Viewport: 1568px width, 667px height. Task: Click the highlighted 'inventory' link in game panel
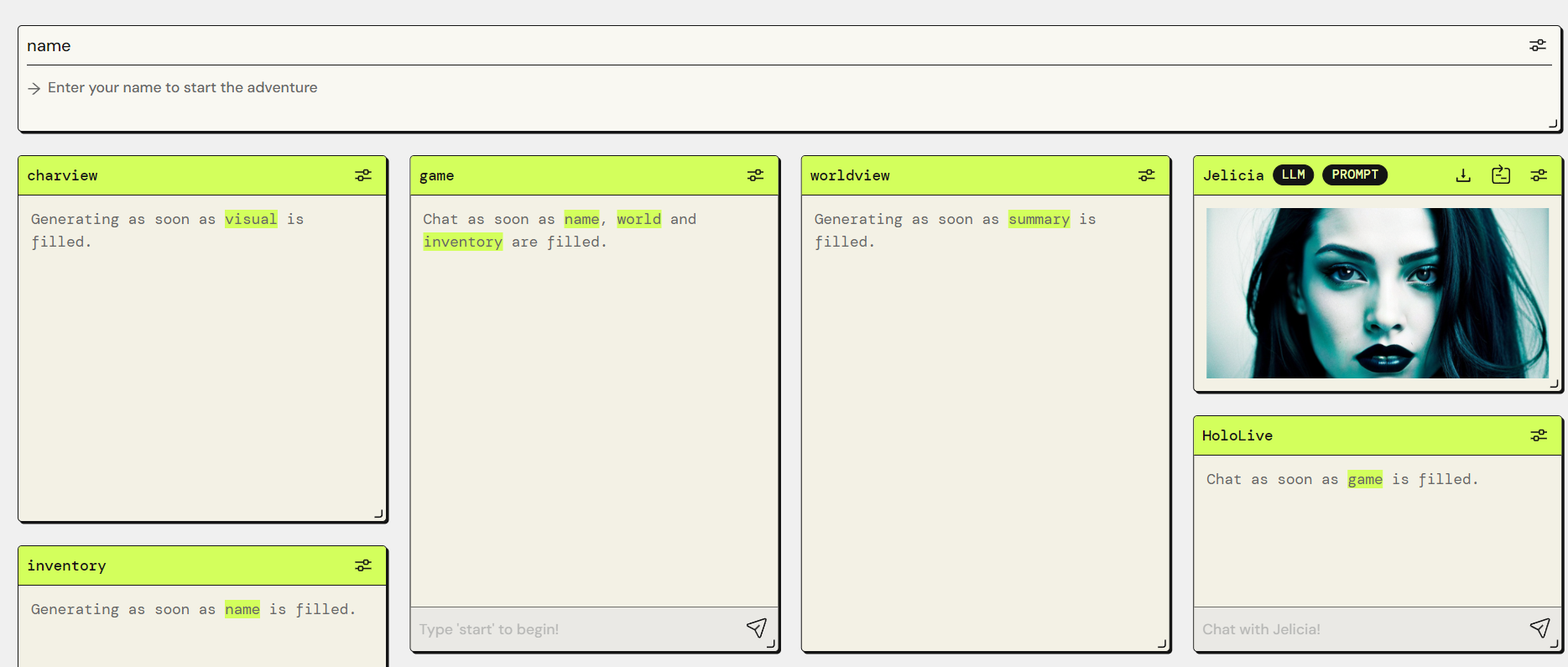[x=463, y=242]
